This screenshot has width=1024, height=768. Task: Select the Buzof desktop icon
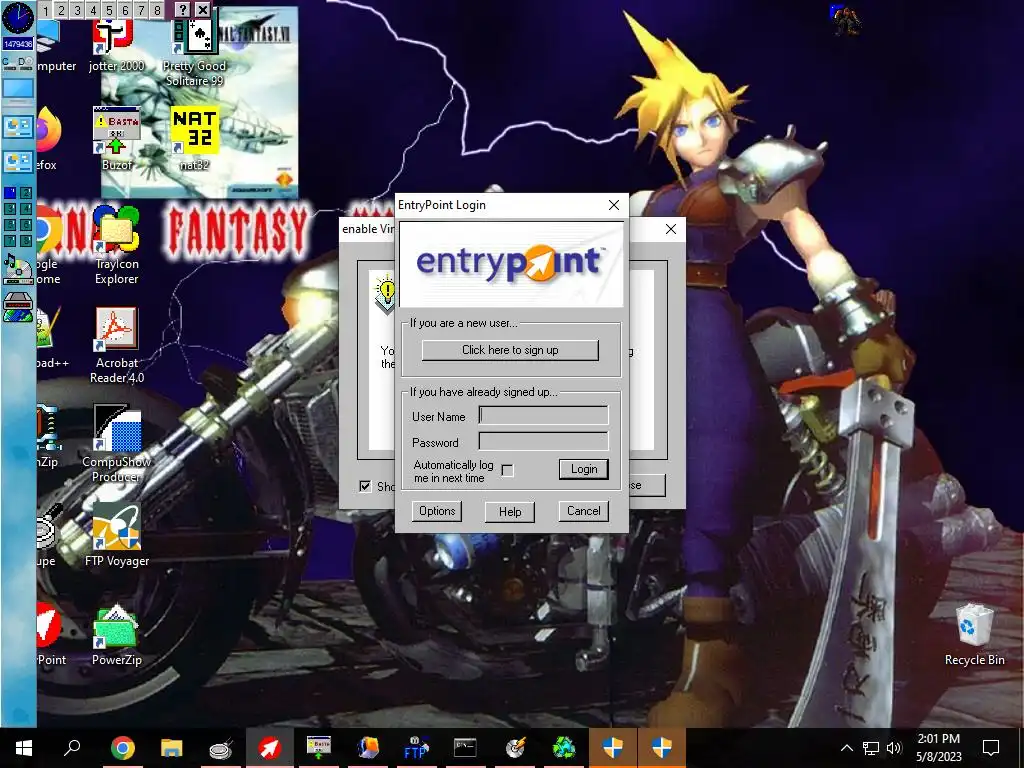[x=116, y=138]
